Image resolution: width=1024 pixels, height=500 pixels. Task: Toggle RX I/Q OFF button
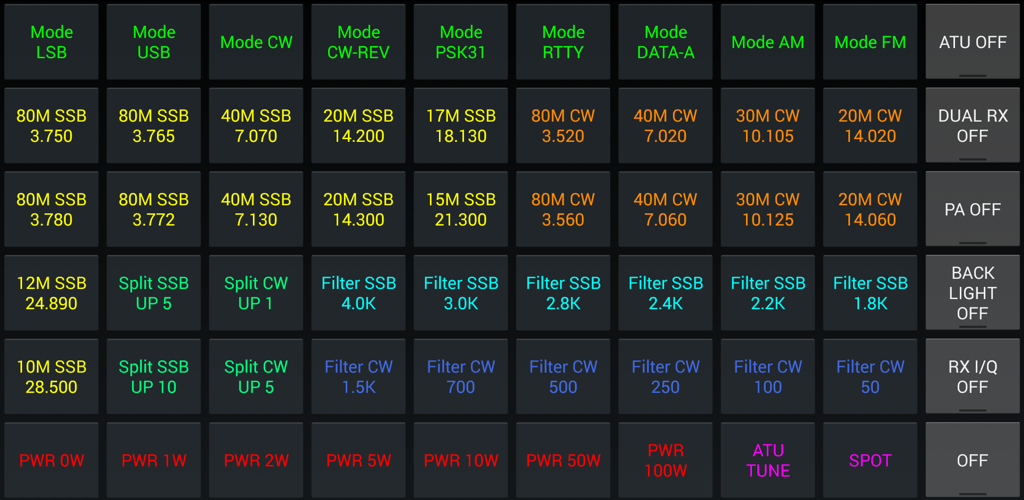click(x=972, y=376)
